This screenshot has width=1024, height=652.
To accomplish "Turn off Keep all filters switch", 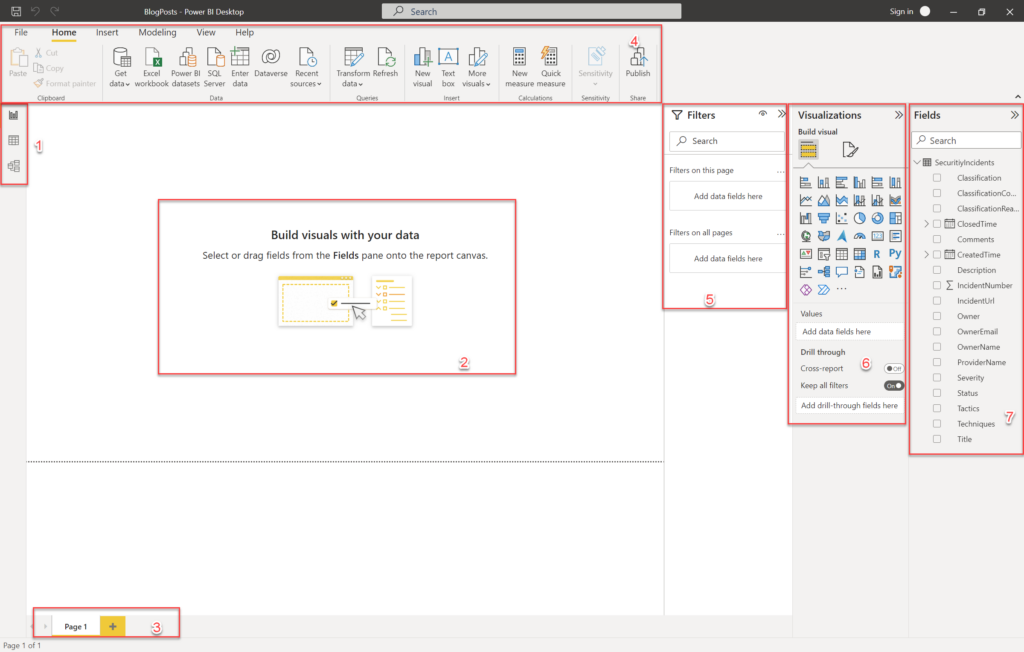I will click(893, 385).
